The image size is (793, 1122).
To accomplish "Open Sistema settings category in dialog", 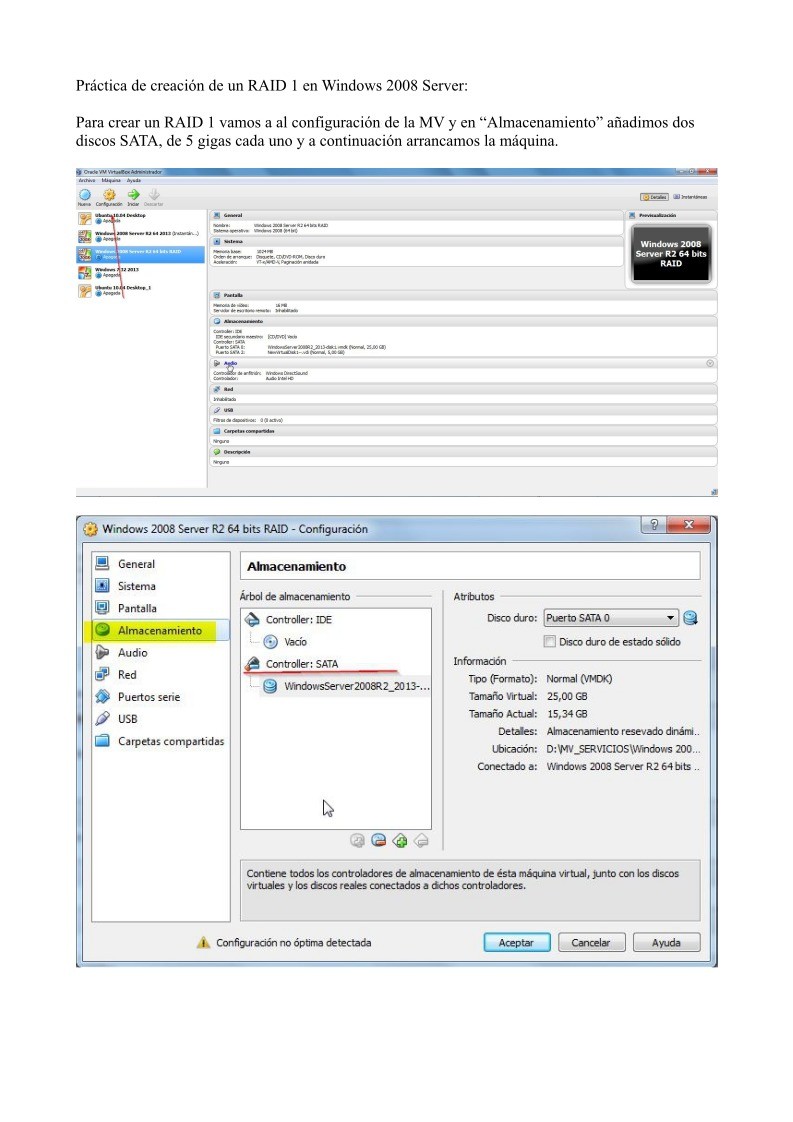I will click(136, 586).
